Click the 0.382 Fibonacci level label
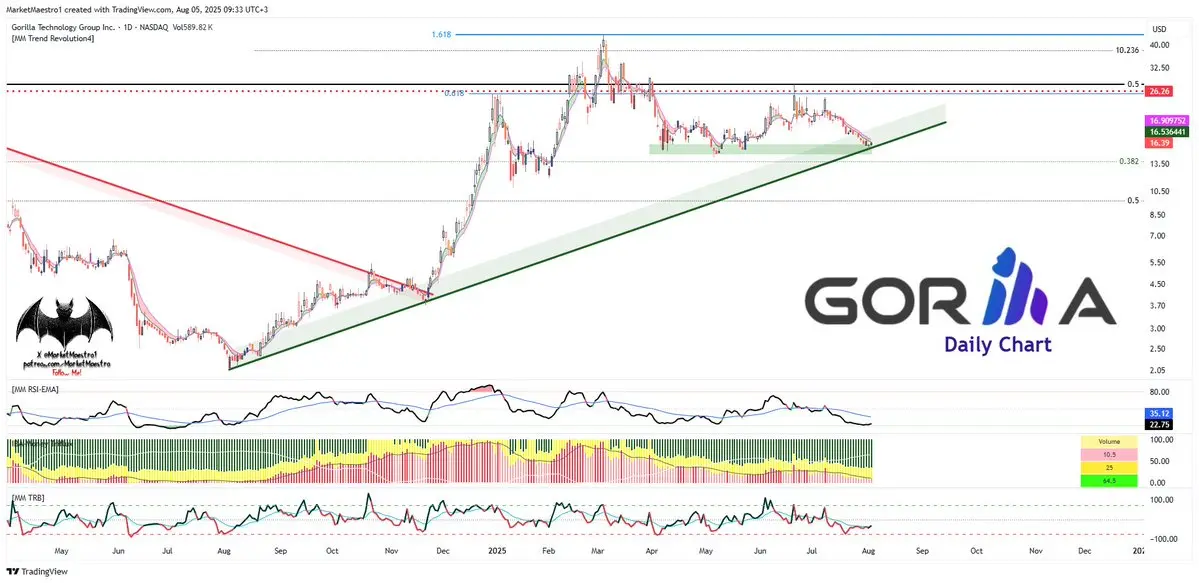This screenshot has height=583, width=1199. tap(1129, 161)
